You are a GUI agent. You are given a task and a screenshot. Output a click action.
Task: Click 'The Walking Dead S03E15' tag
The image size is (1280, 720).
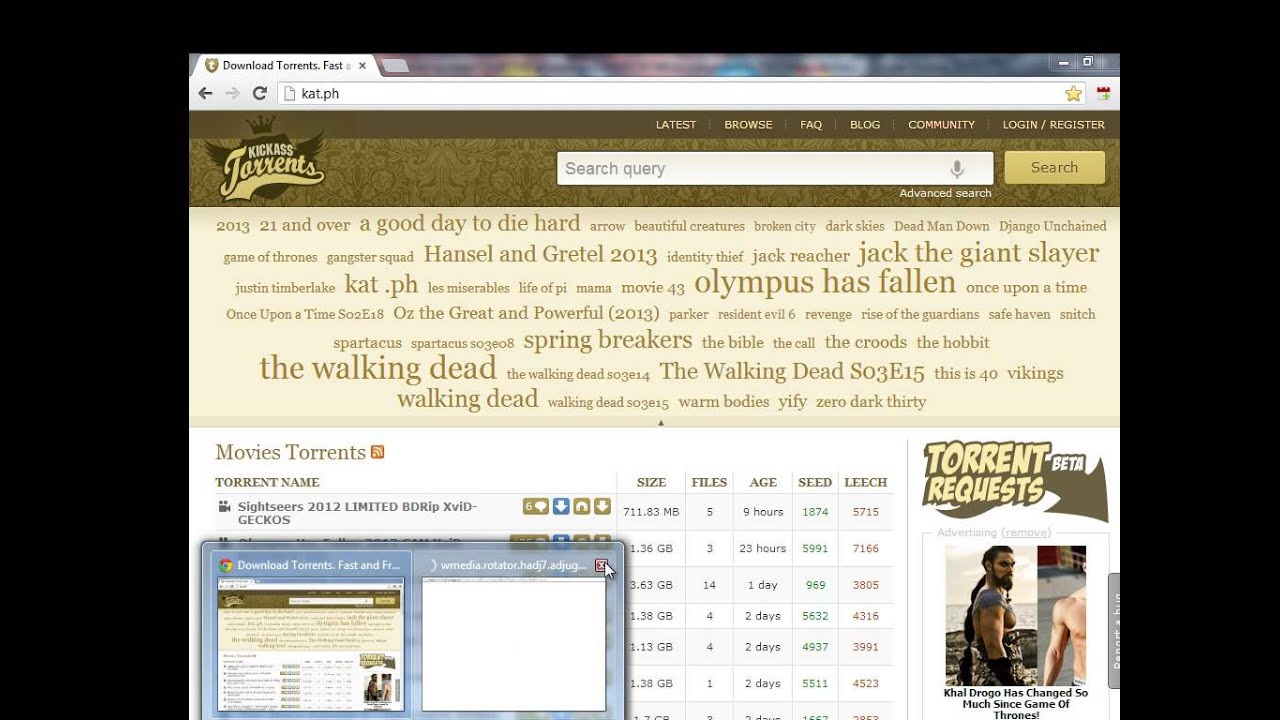tap(792, 371)
